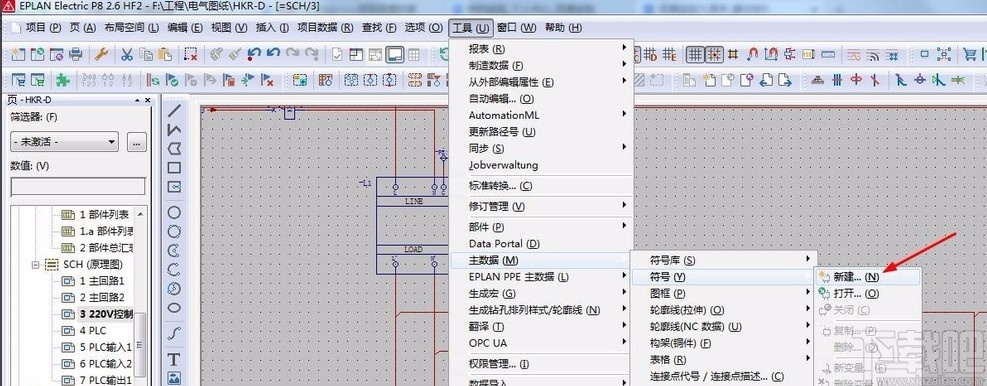Open settings via the wrench icon
Image resolution: width=987 pixels, height=386 pixels.
102,55
